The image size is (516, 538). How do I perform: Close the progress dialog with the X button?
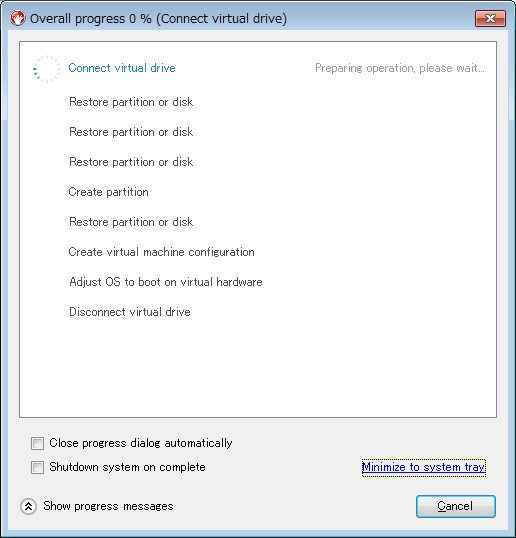coord(490,18)
